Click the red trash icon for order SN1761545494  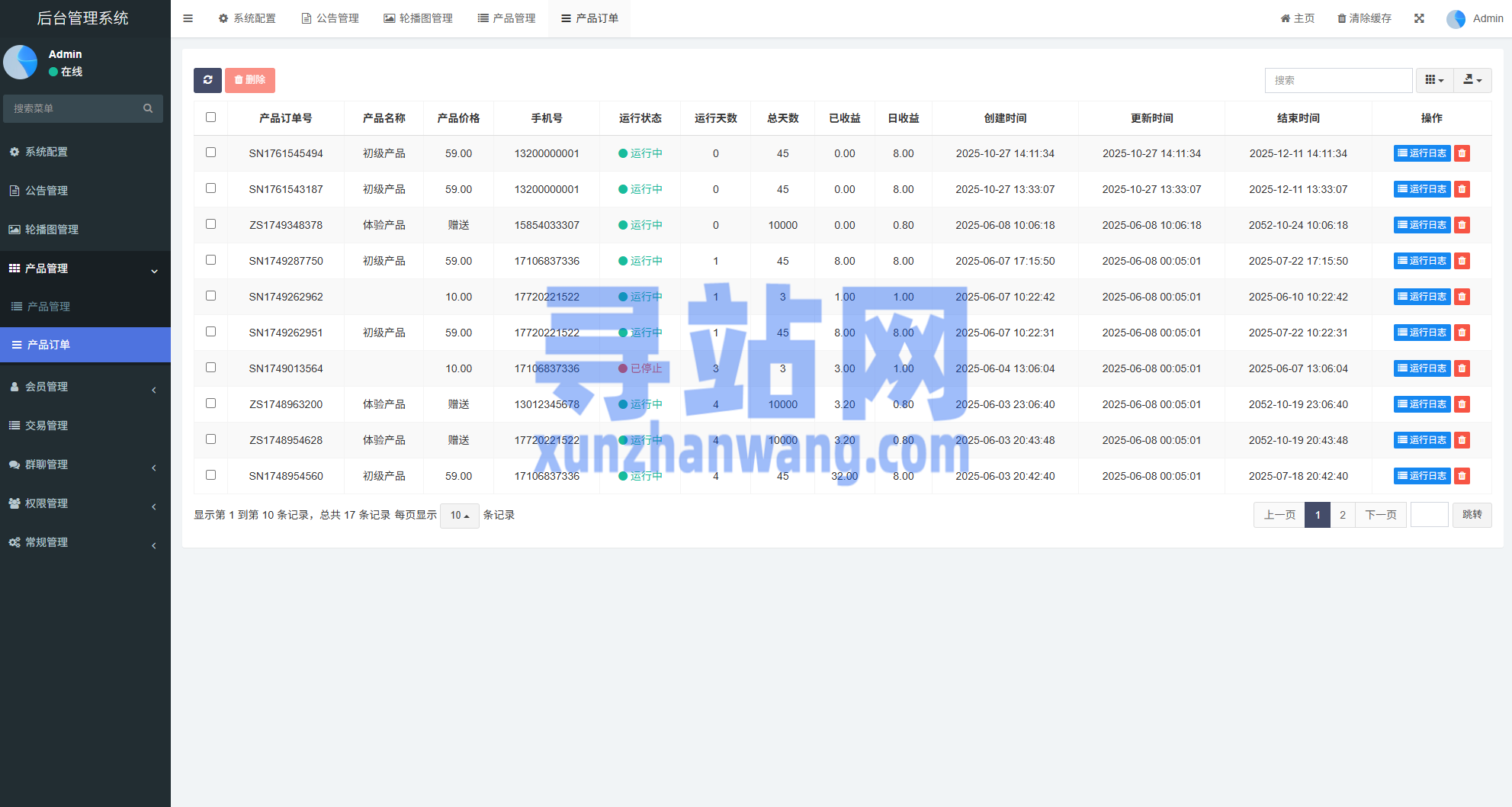click(x=1462, y=153)
